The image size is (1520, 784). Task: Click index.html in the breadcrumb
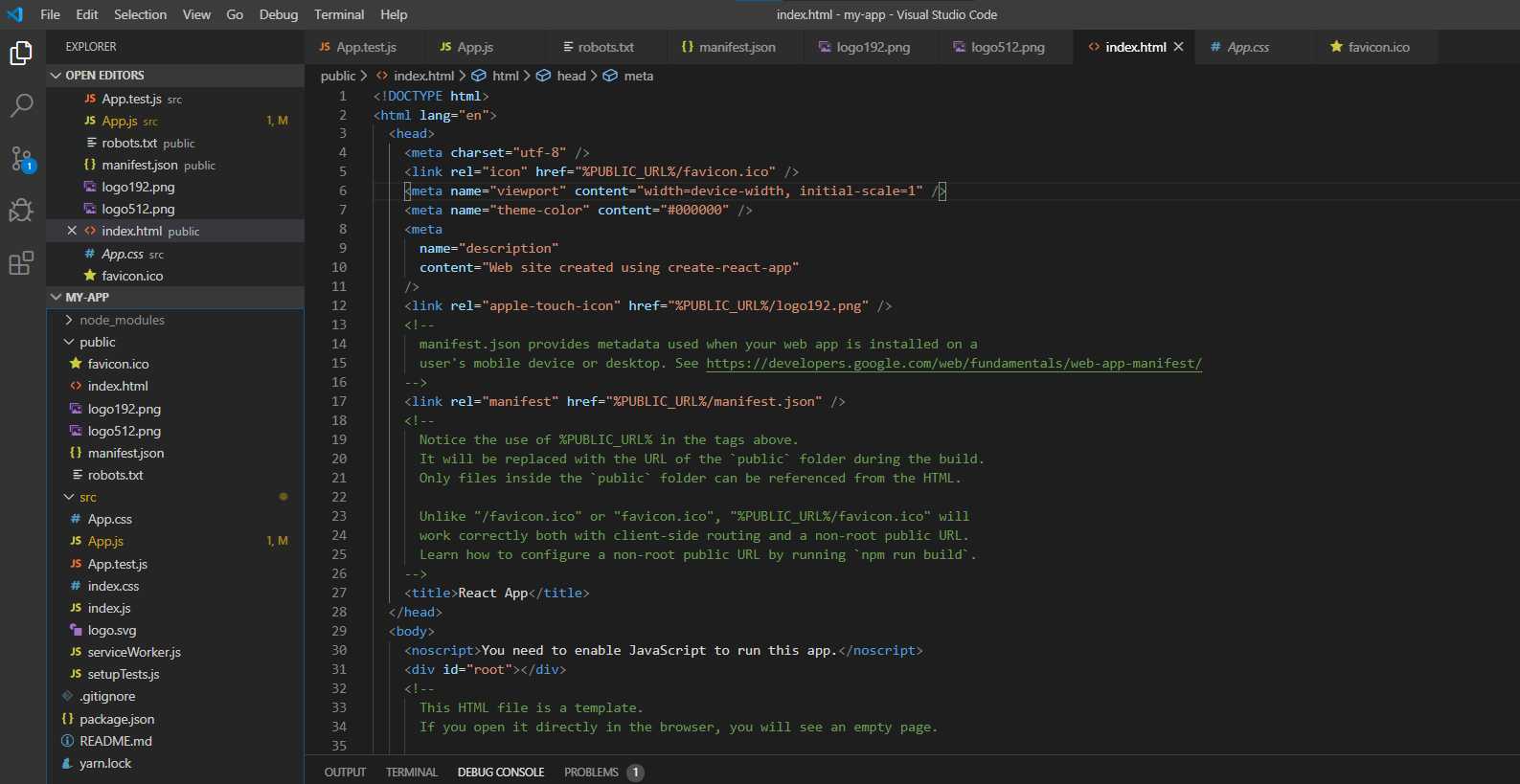click(x=423, y=76)
